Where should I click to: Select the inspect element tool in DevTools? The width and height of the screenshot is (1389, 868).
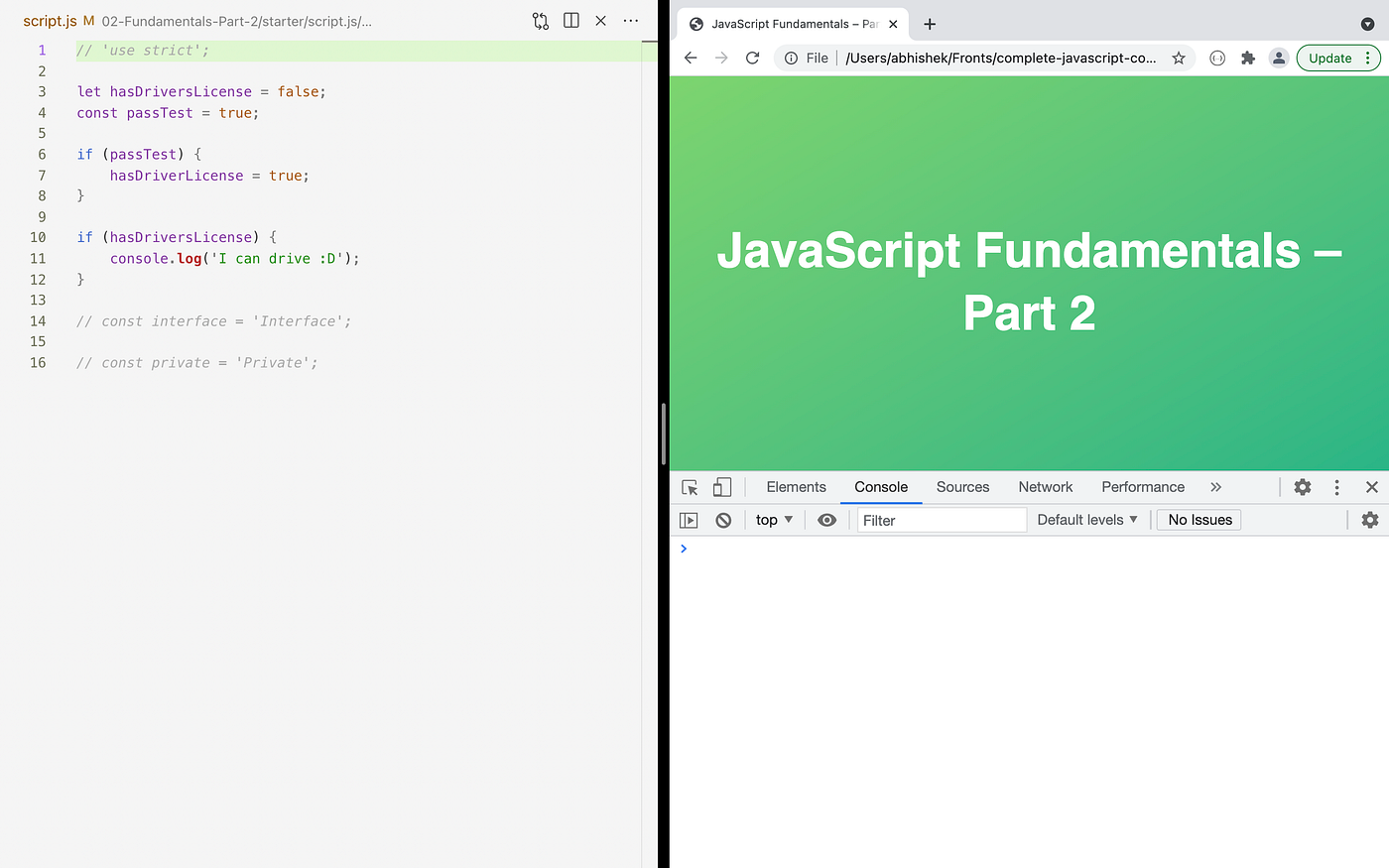(689, 487)
